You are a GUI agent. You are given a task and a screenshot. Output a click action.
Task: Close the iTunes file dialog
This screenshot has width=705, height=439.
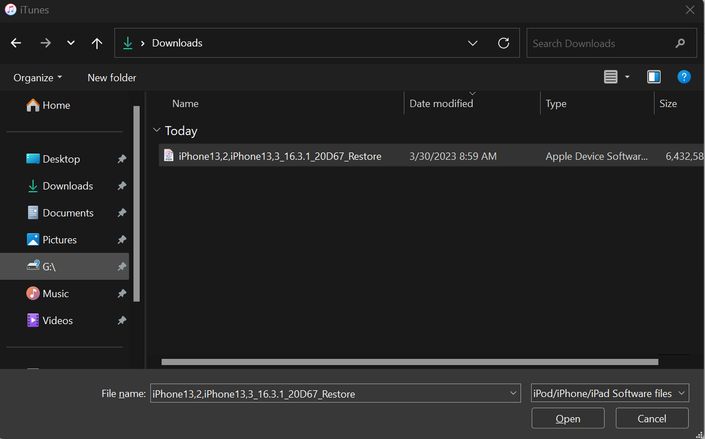pos(690,9)
